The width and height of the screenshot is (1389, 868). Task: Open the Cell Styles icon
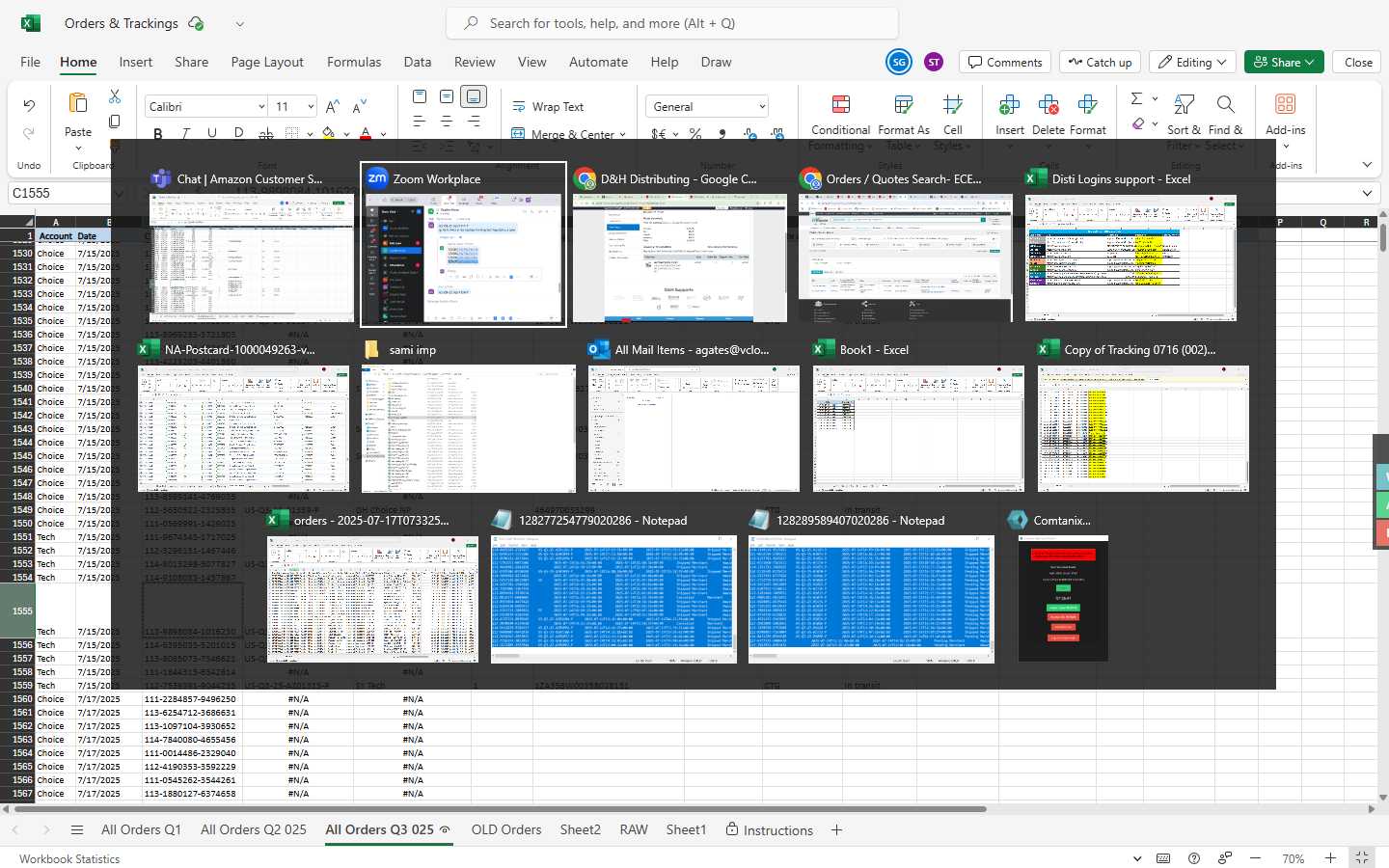953,104
